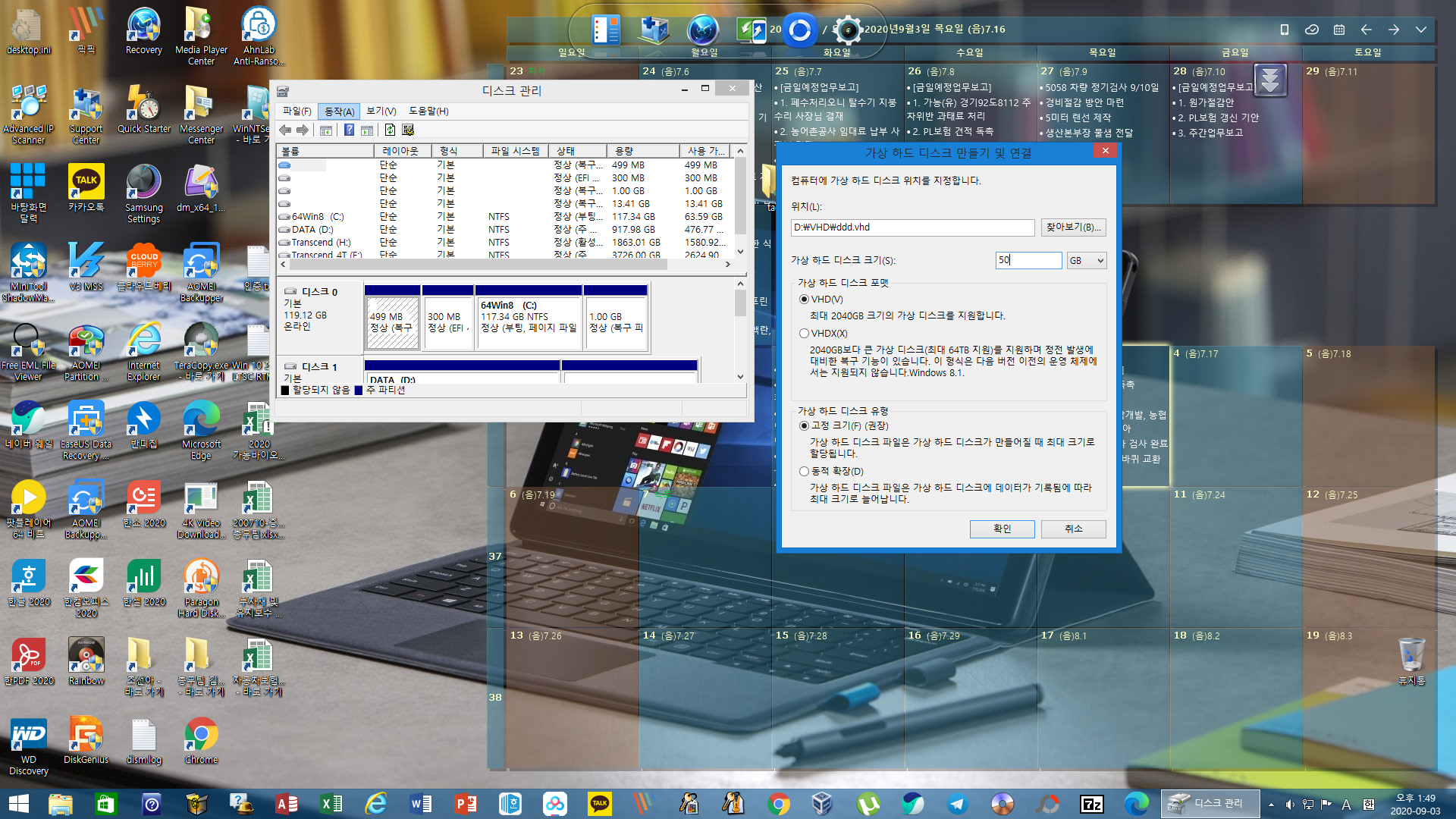1456x819 pixels.
Task: Click the speaker volume icon in system tray
Action: [1290, 804]
